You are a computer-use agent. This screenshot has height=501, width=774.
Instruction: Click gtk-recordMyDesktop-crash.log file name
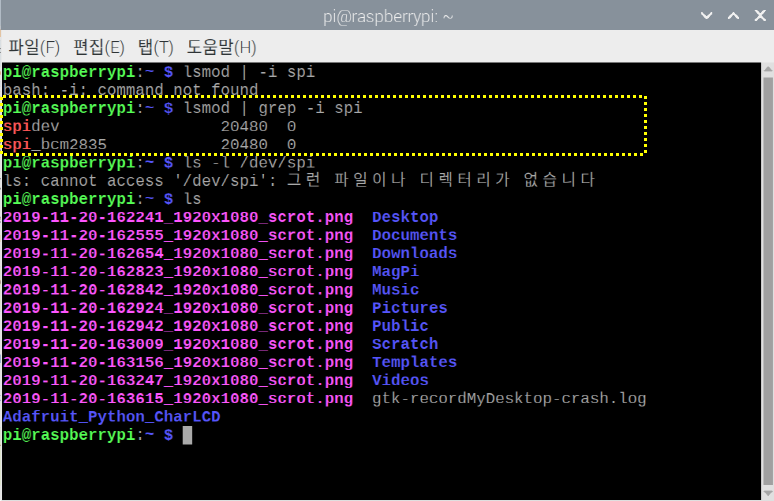[509, 398]
